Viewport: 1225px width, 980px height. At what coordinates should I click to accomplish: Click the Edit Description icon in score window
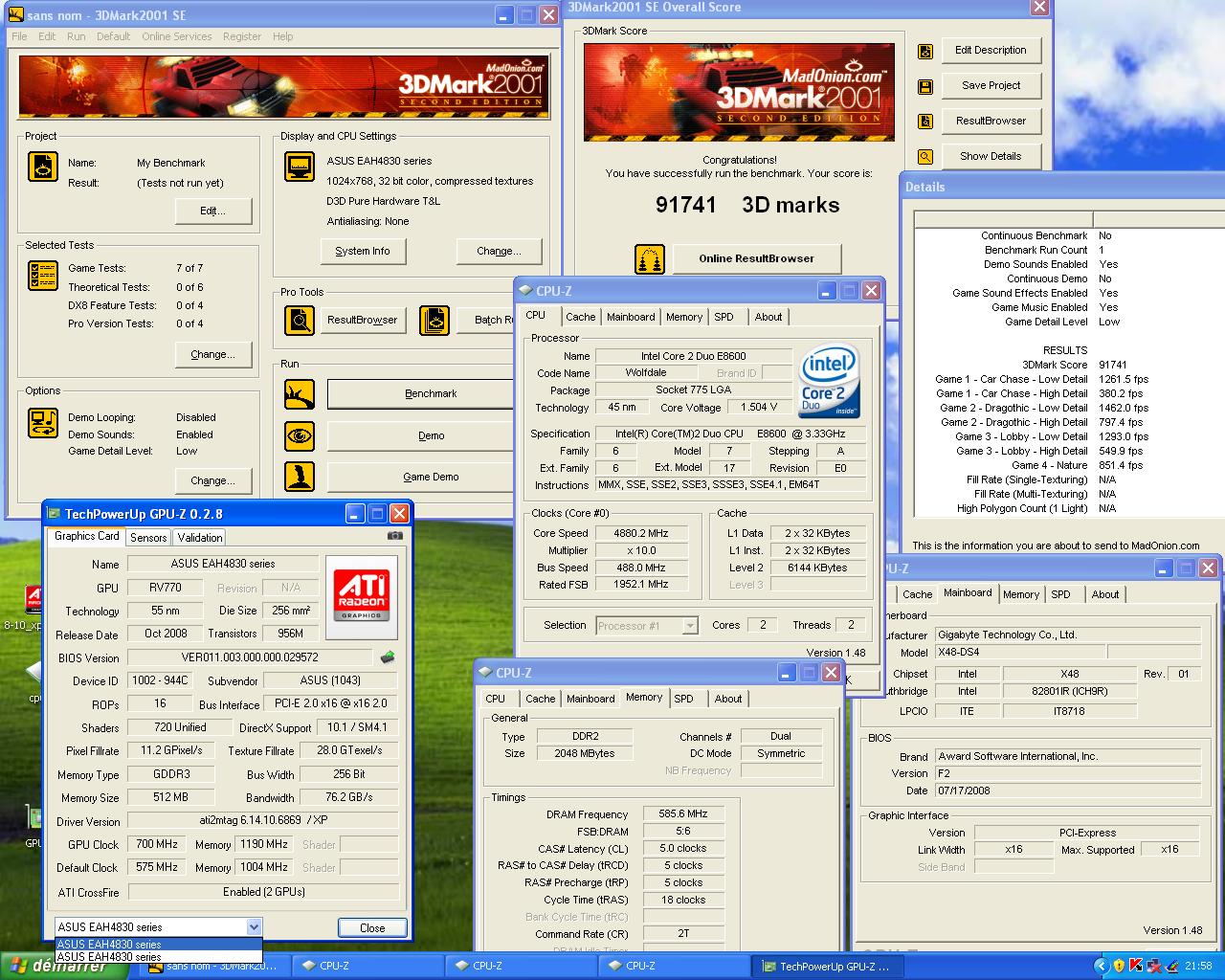(x=925, y=52)
